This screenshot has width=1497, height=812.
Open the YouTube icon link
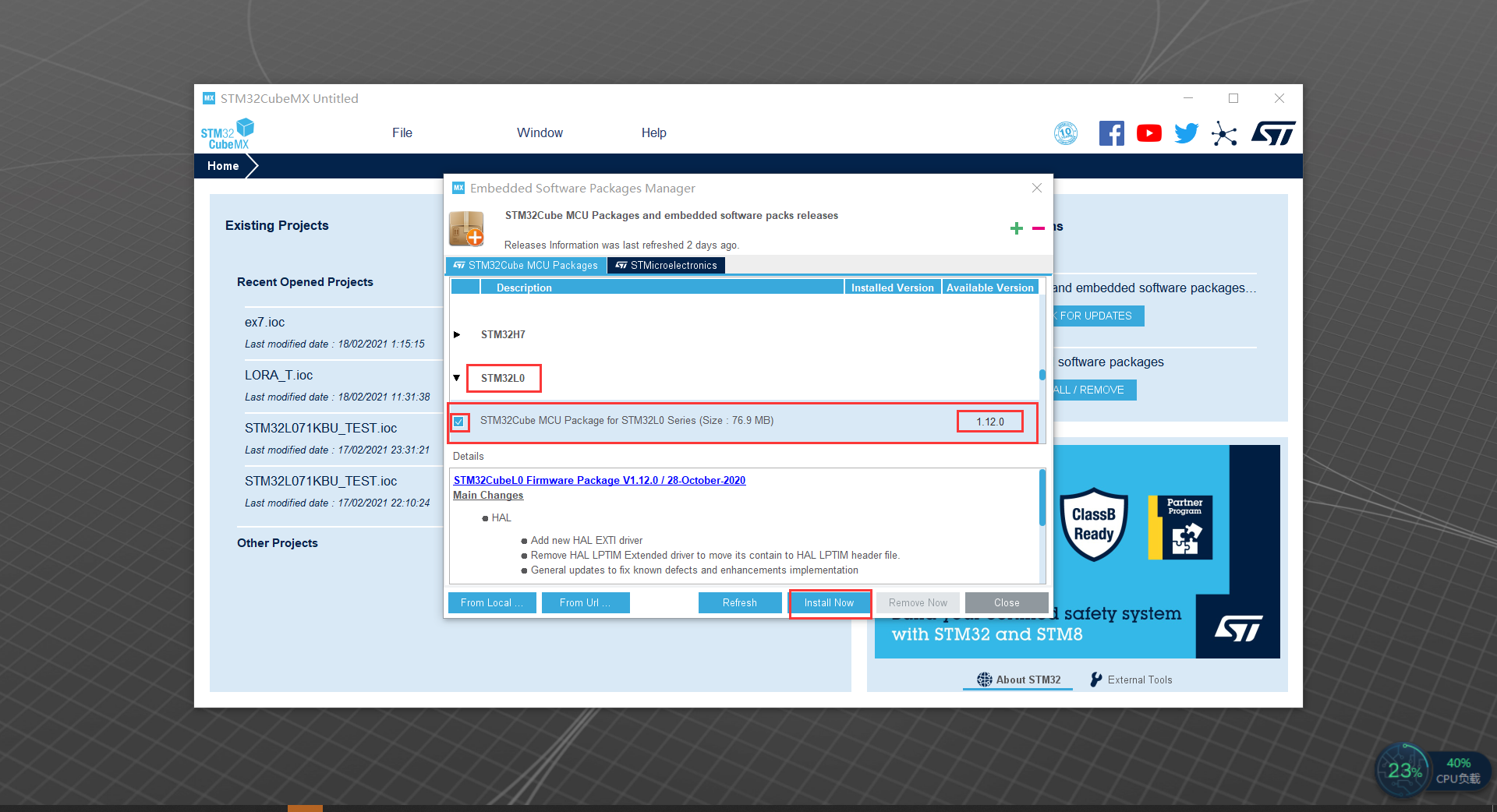(1149, 133)
